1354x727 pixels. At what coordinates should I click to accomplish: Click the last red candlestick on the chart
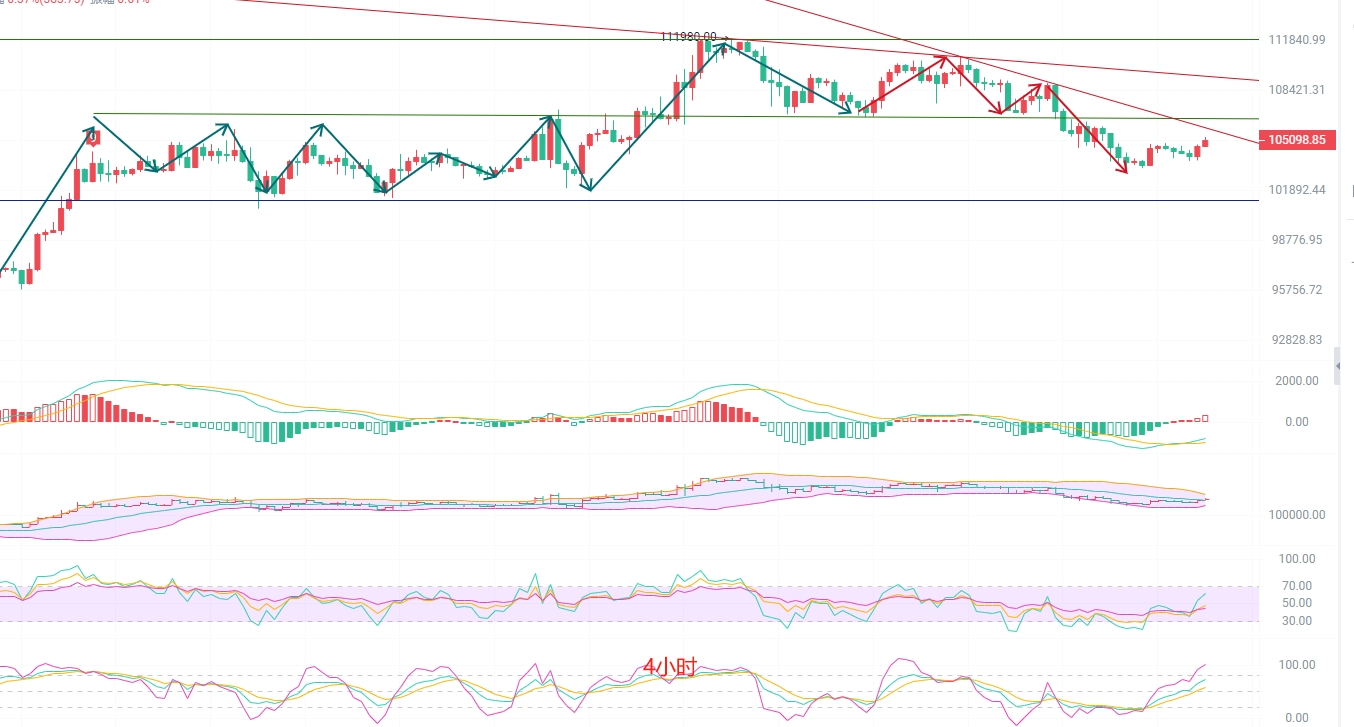tap(1206, 143)
